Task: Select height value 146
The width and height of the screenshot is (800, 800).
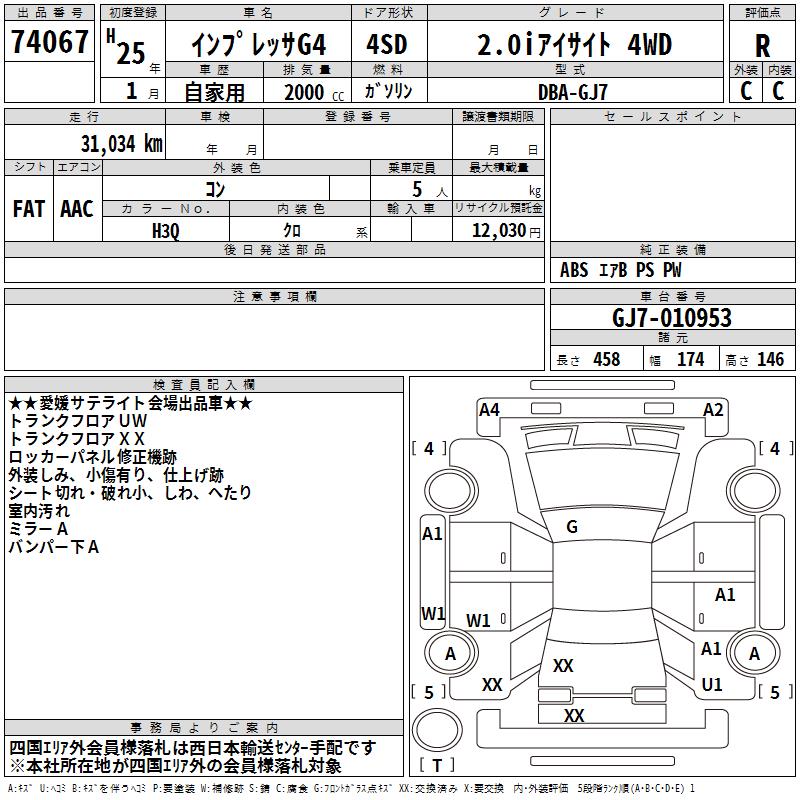Action: coord(770,359)
